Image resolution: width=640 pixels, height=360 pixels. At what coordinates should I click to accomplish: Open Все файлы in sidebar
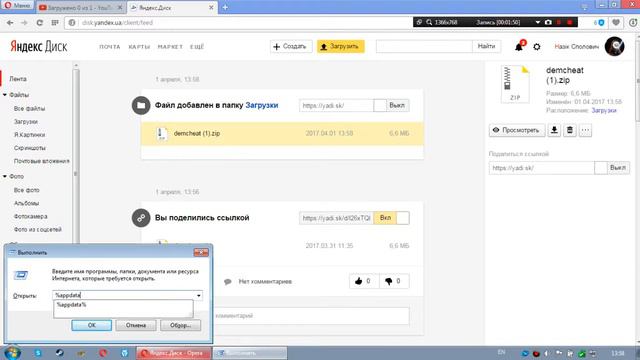click(x=29, y=109)
